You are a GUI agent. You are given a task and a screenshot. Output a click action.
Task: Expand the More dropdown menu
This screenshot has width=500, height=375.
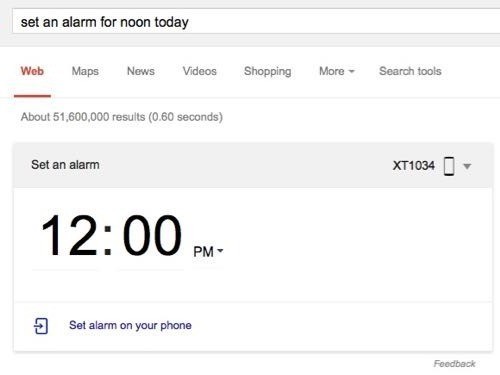coord(337,71)
